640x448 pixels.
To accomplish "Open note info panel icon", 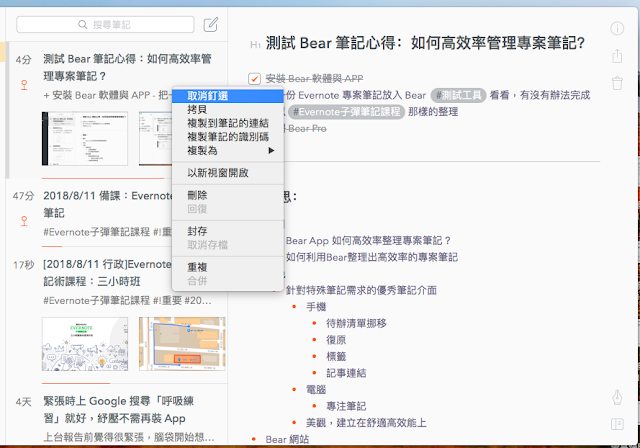I will [x=617, y=28].
